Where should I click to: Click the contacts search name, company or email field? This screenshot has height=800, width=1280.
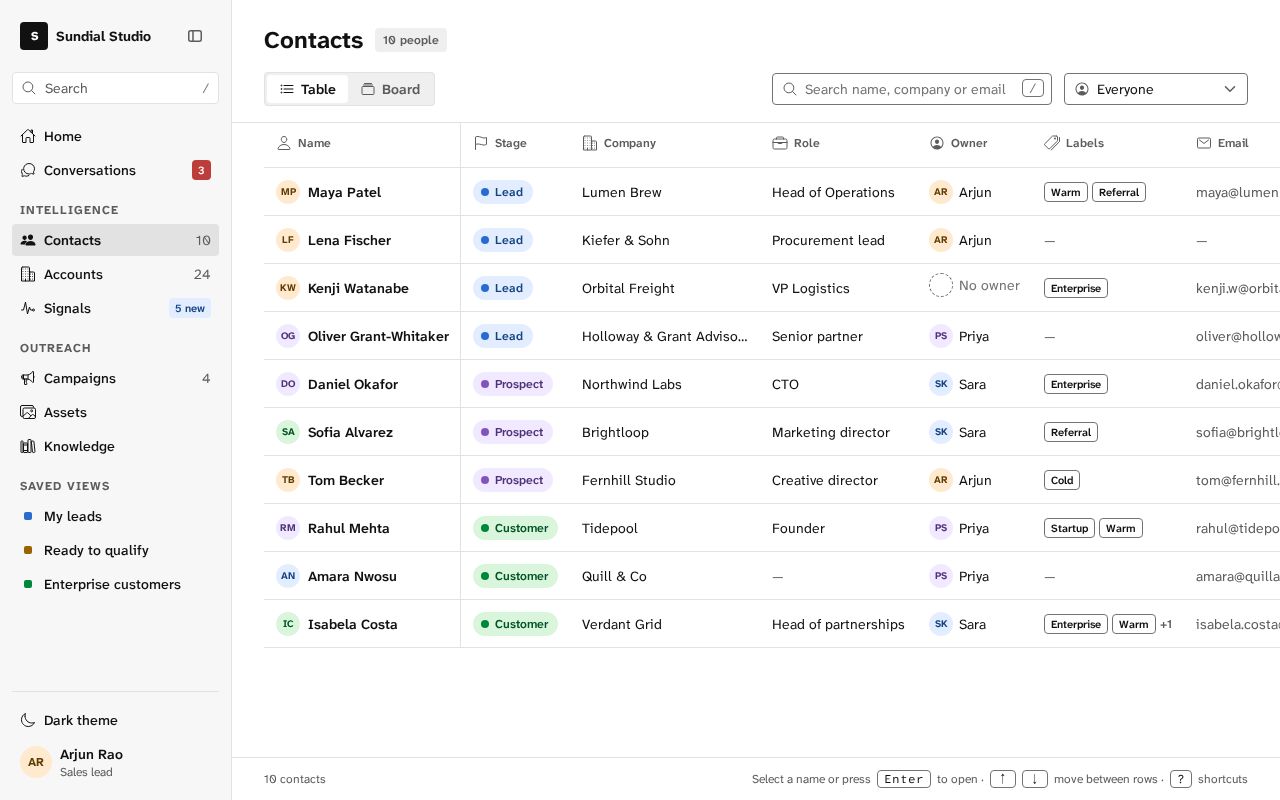[912, 89]
